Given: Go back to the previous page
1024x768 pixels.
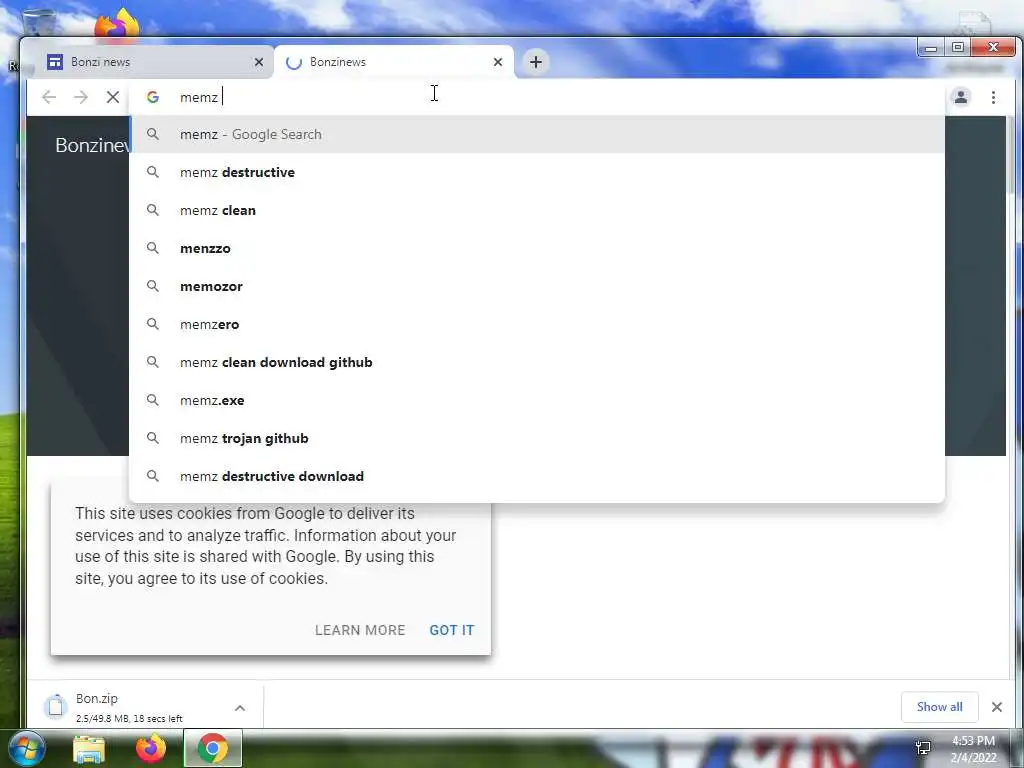Looking at the screenshot, I should click(49, 97).
